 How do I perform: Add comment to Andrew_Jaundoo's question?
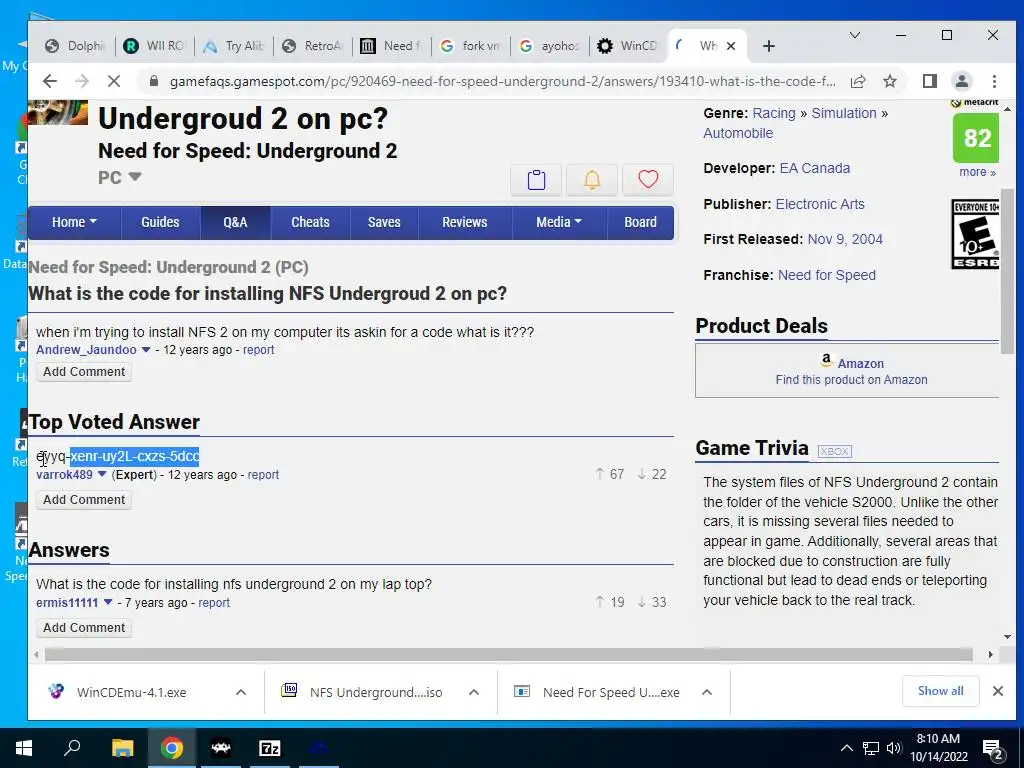click(84, 372)
